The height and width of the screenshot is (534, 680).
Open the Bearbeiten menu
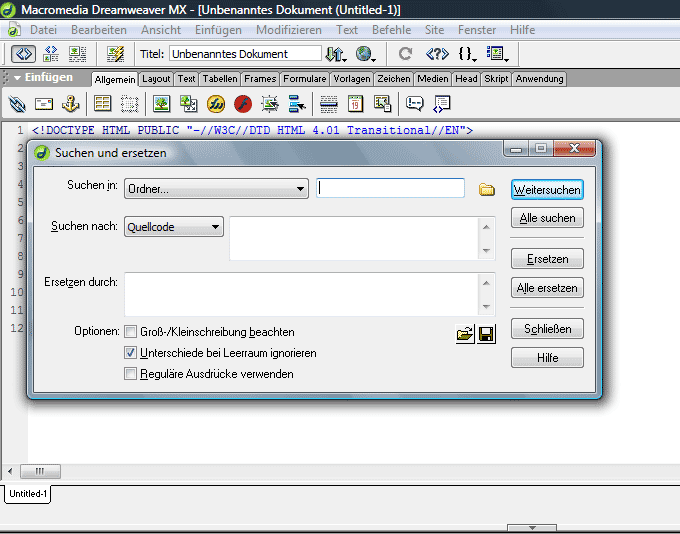click(99, 30)
